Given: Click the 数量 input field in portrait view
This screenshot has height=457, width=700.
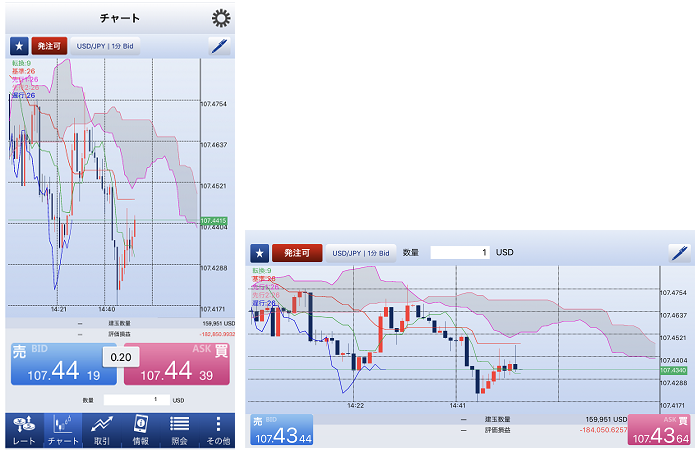Looking at the screenshot, I should pos(137,400).
